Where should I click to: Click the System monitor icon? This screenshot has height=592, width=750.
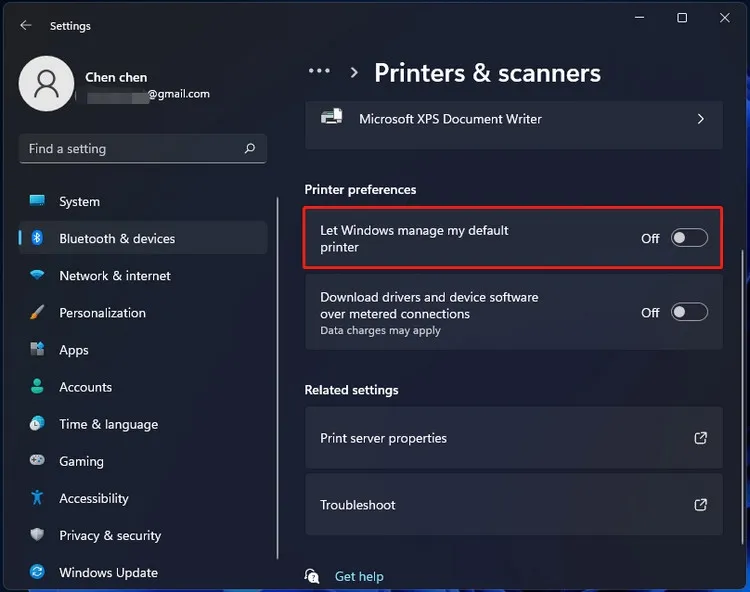point(37,200)
